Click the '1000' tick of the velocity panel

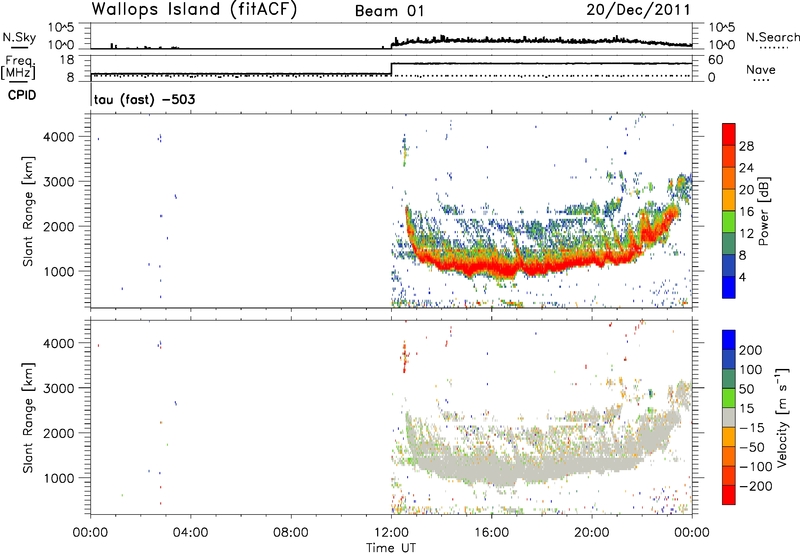(x=59, y=478)
